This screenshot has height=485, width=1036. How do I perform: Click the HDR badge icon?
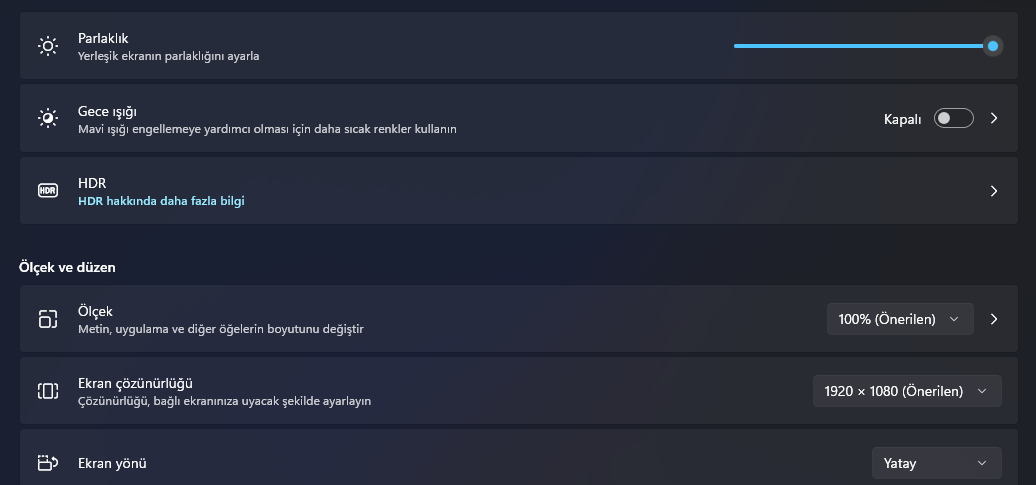(x=48, y=191)
